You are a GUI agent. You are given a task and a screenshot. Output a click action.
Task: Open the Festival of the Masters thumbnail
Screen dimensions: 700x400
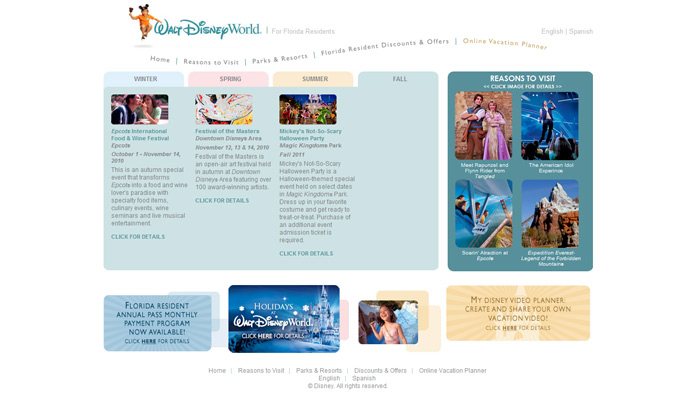click(x=224, y=109)
